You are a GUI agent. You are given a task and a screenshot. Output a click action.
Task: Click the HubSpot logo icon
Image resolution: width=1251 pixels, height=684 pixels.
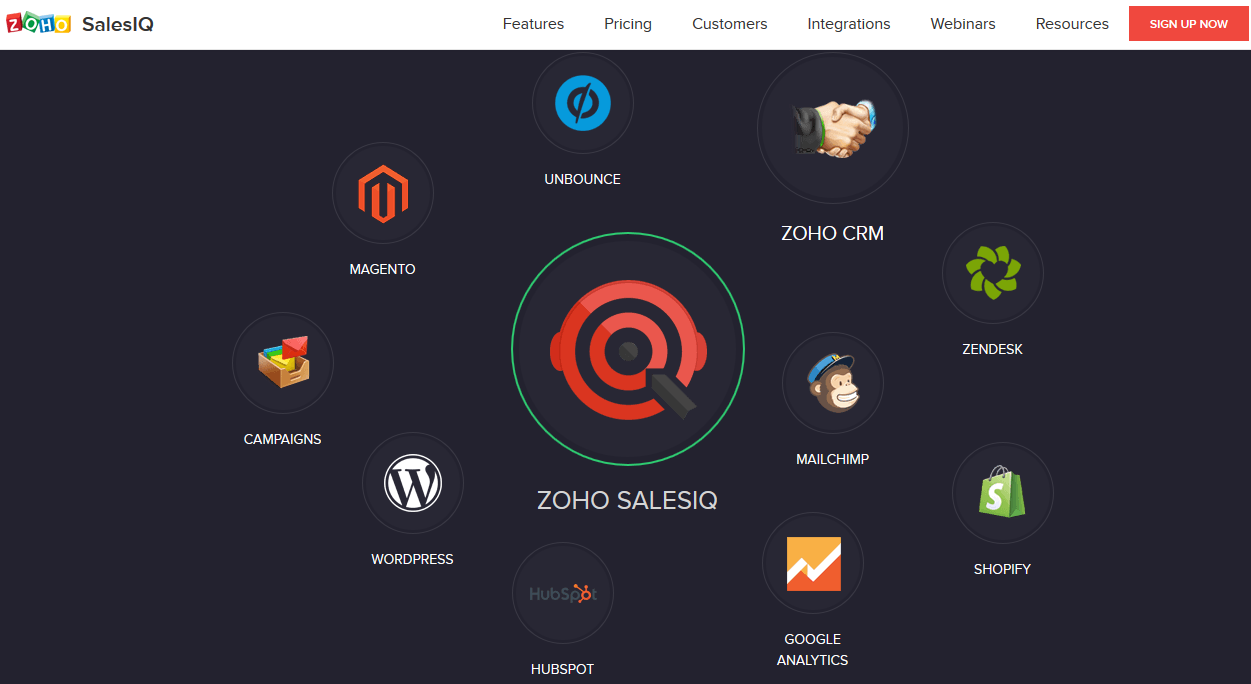[x=563, y=593]
